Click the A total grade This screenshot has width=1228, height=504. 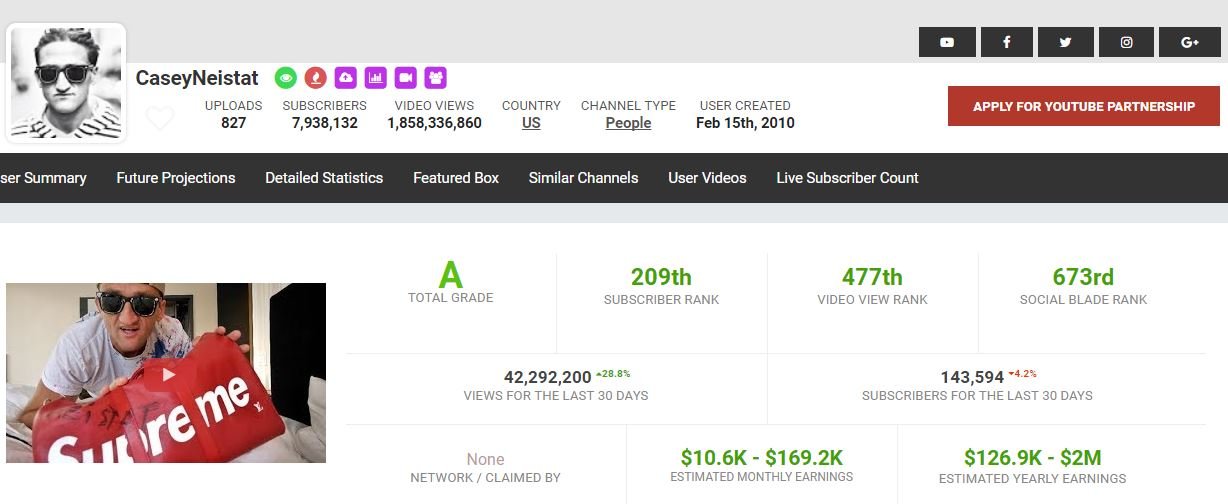[451, 275]
